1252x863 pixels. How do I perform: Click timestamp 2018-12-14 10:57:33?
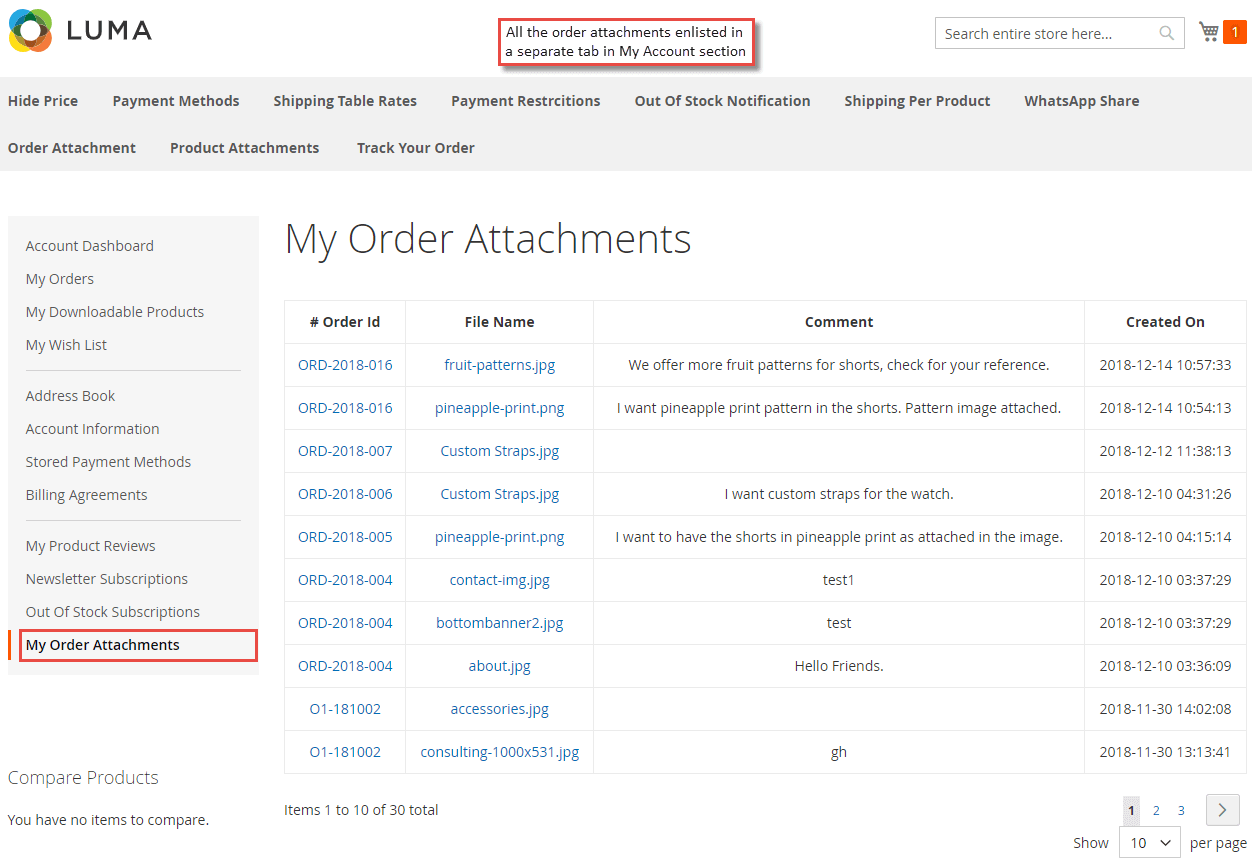click(1165, 365)
